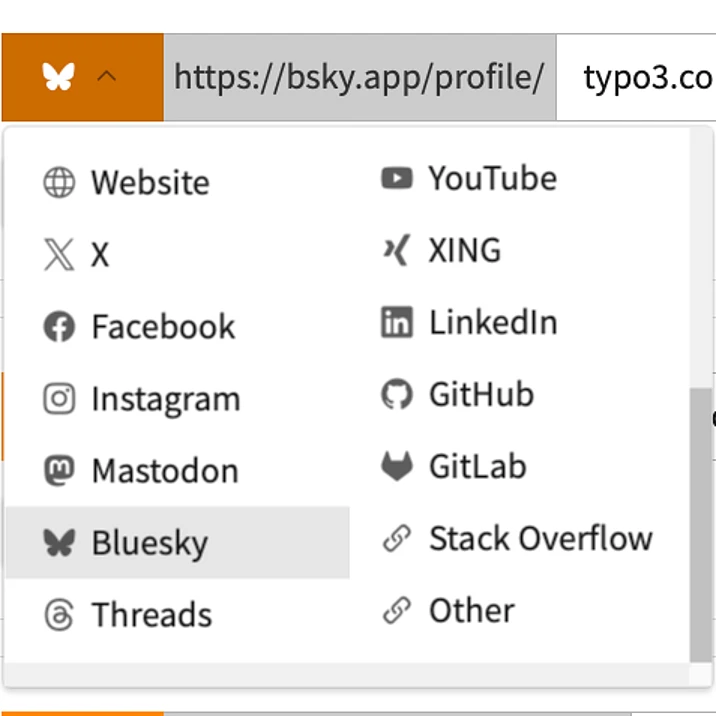This screenshot has height=716, width=716.
Task: Click the dropdown list vertical scrollbar
Action: click(x=701, y=520)
